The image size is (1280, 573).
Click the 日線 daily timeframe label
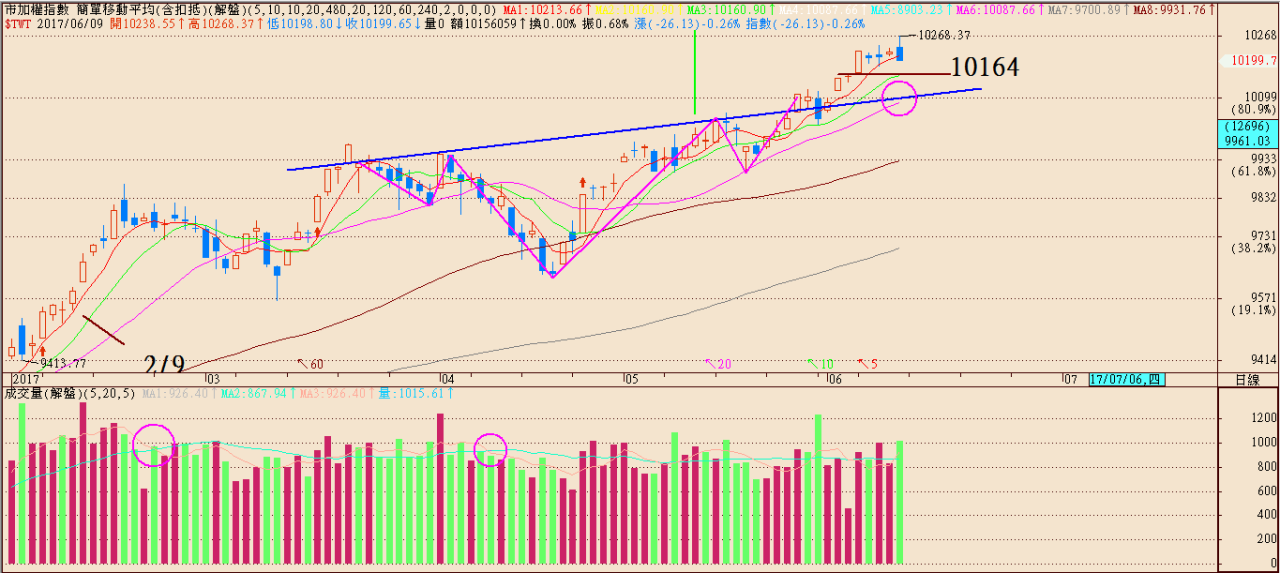[x=1247, y=380]
